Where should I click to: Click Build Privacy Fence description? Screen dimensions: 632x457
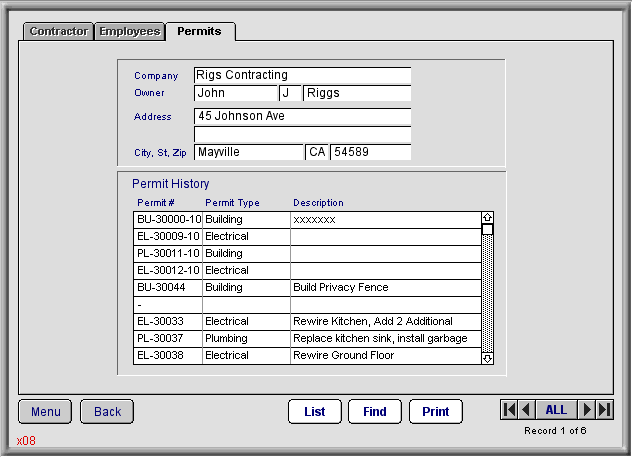click(386, 287)
